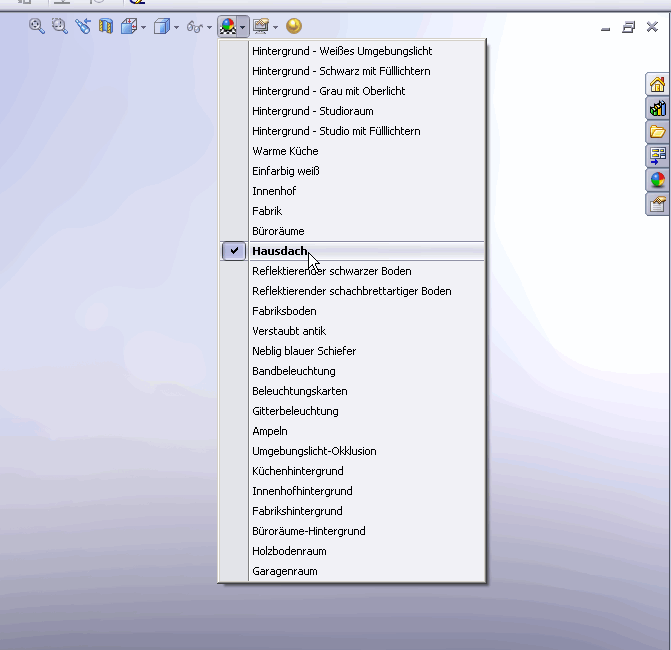Select Büroräume-Hintergrund scene
This screenshot has height=650, width=671.
pyautogui.click(x=352, y=531)
